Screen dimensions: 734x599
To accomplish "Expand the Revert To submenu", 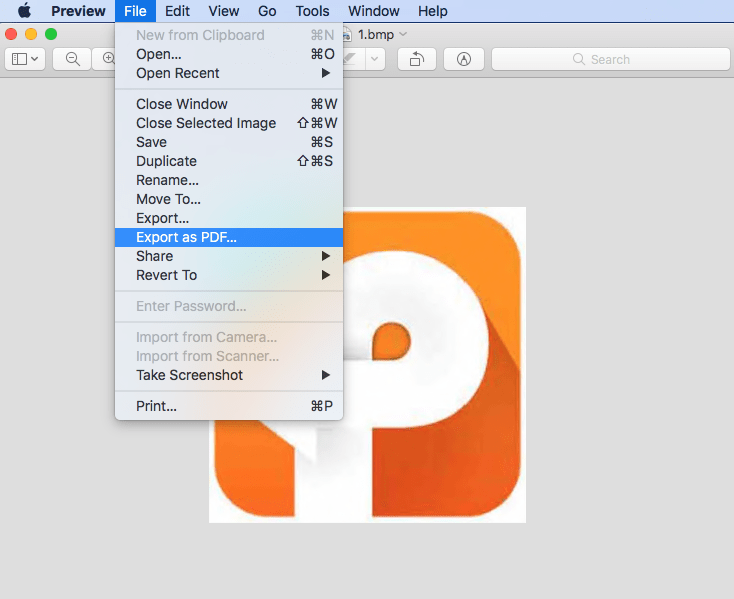I will [229, 275].
